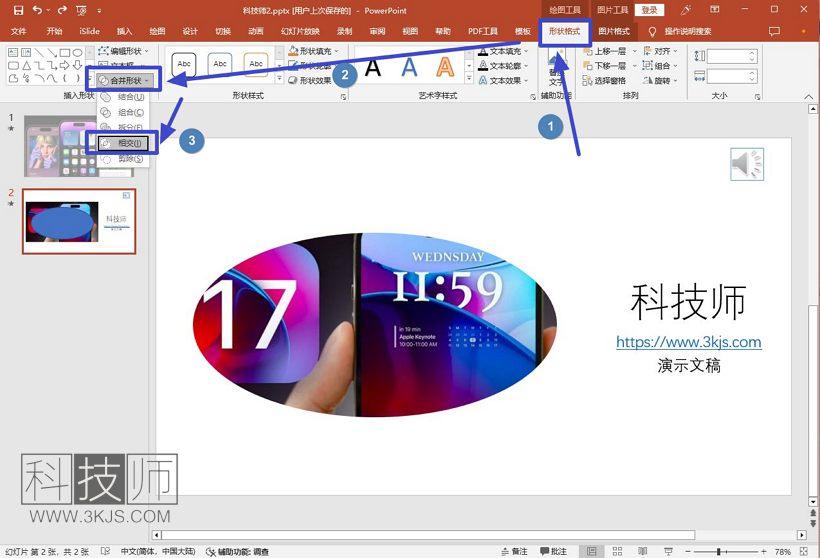Viewport: 820px width, 558px height.
Task: Open the 设计 ribbon tab
Action: (190, 31)
